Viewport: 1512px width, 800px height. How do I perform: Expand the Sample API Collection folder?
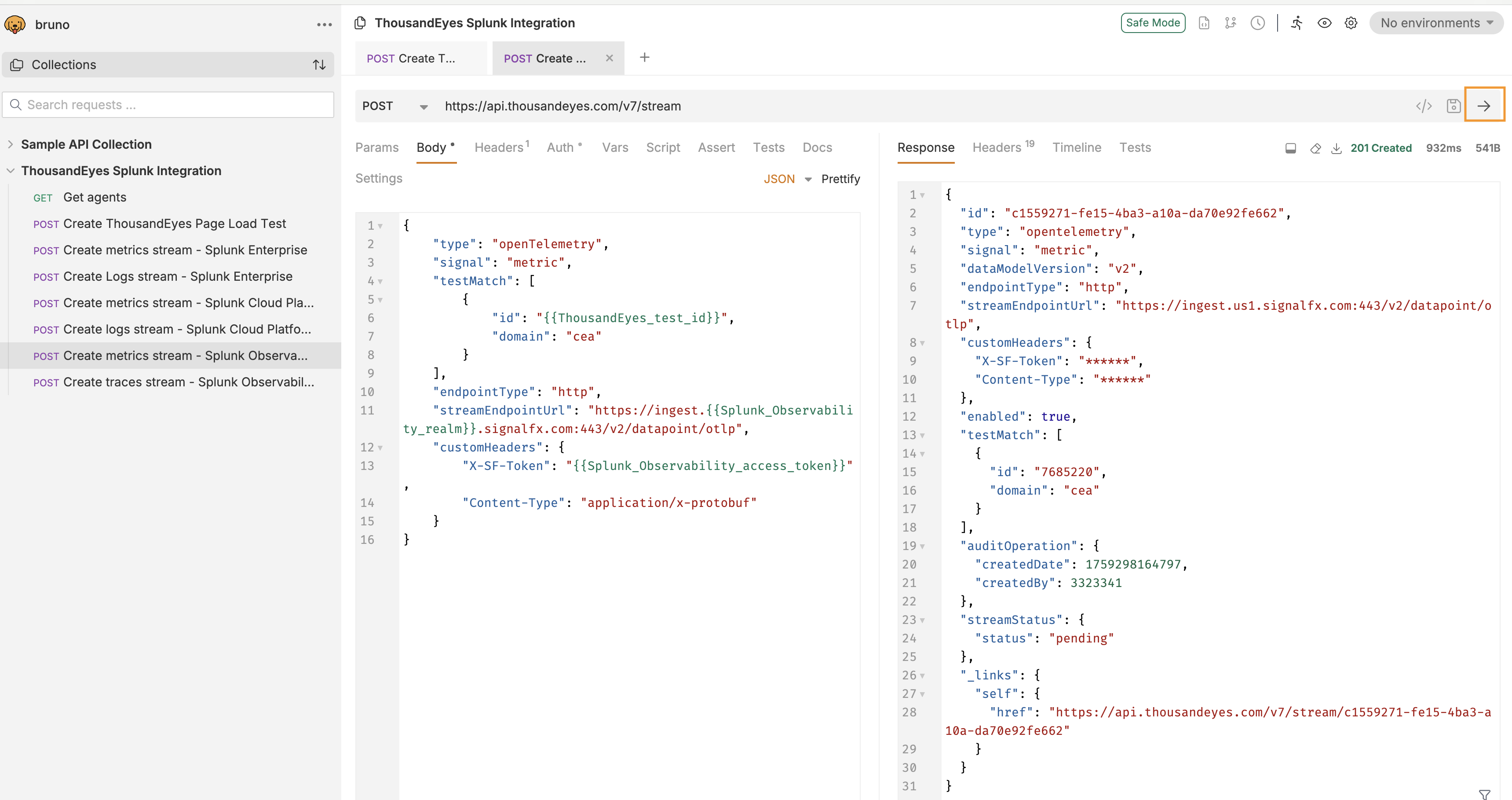tap(11, 144)
